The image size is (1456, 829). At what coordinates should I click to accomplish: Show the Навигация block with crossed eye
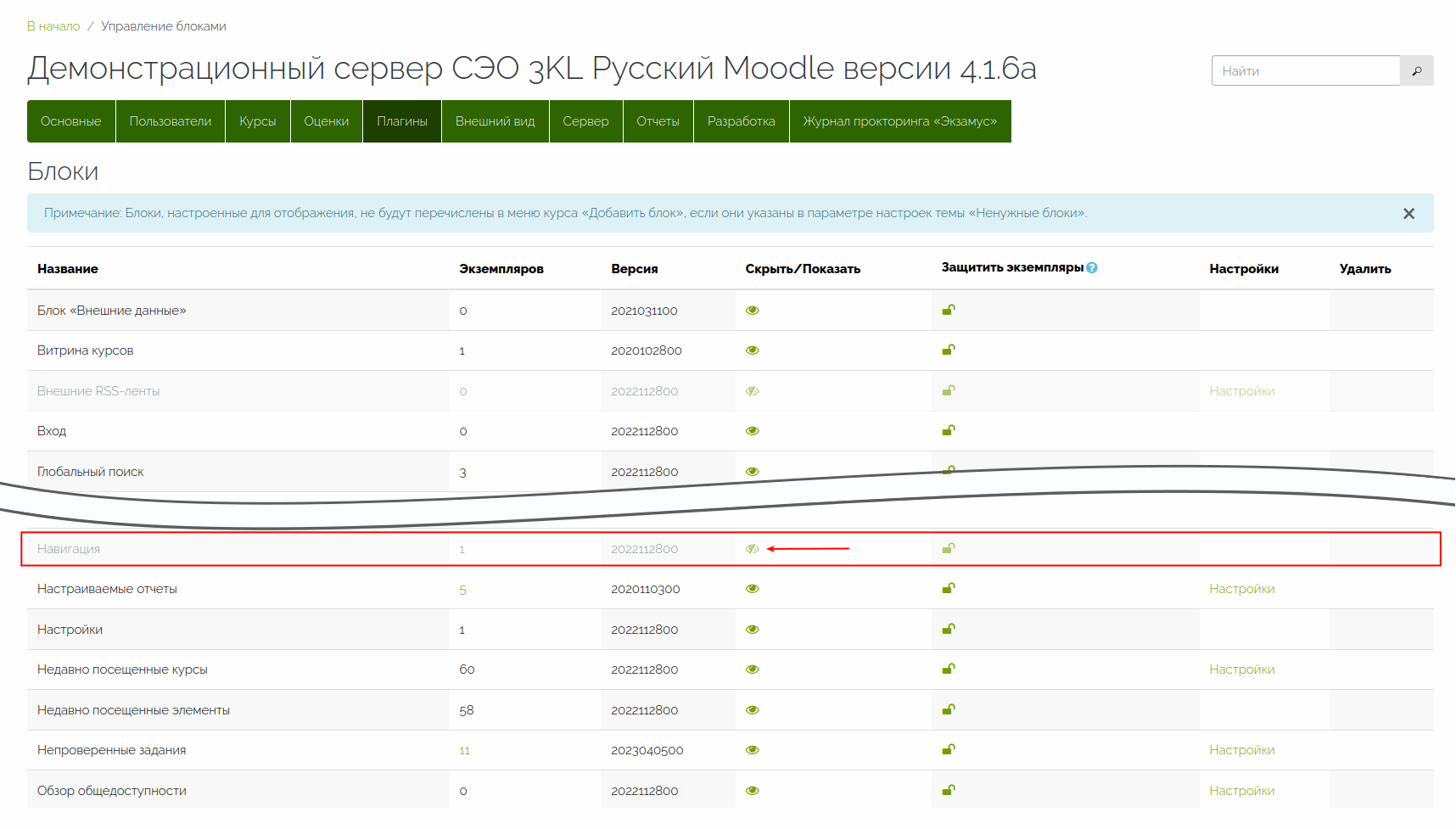coord(752,549)
